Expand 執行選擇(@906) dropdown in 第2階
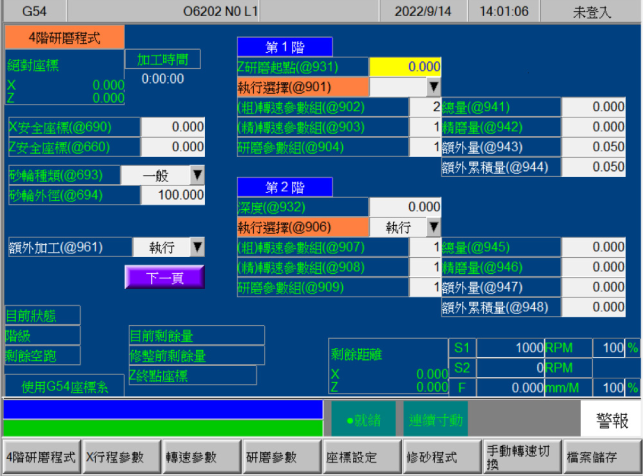Image resolution: width=643 pixels, height=476 pixels. [432, 227]
